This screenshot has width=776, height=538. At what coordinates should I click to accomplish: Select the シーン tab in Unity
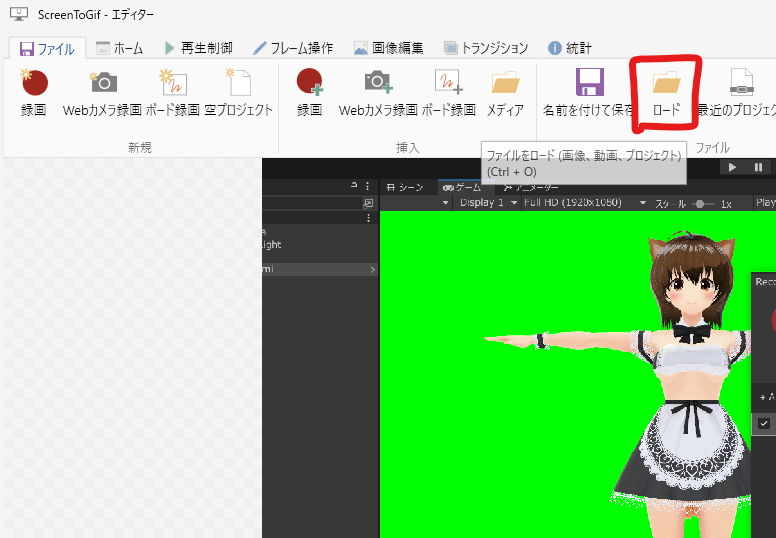coord(405,187)
